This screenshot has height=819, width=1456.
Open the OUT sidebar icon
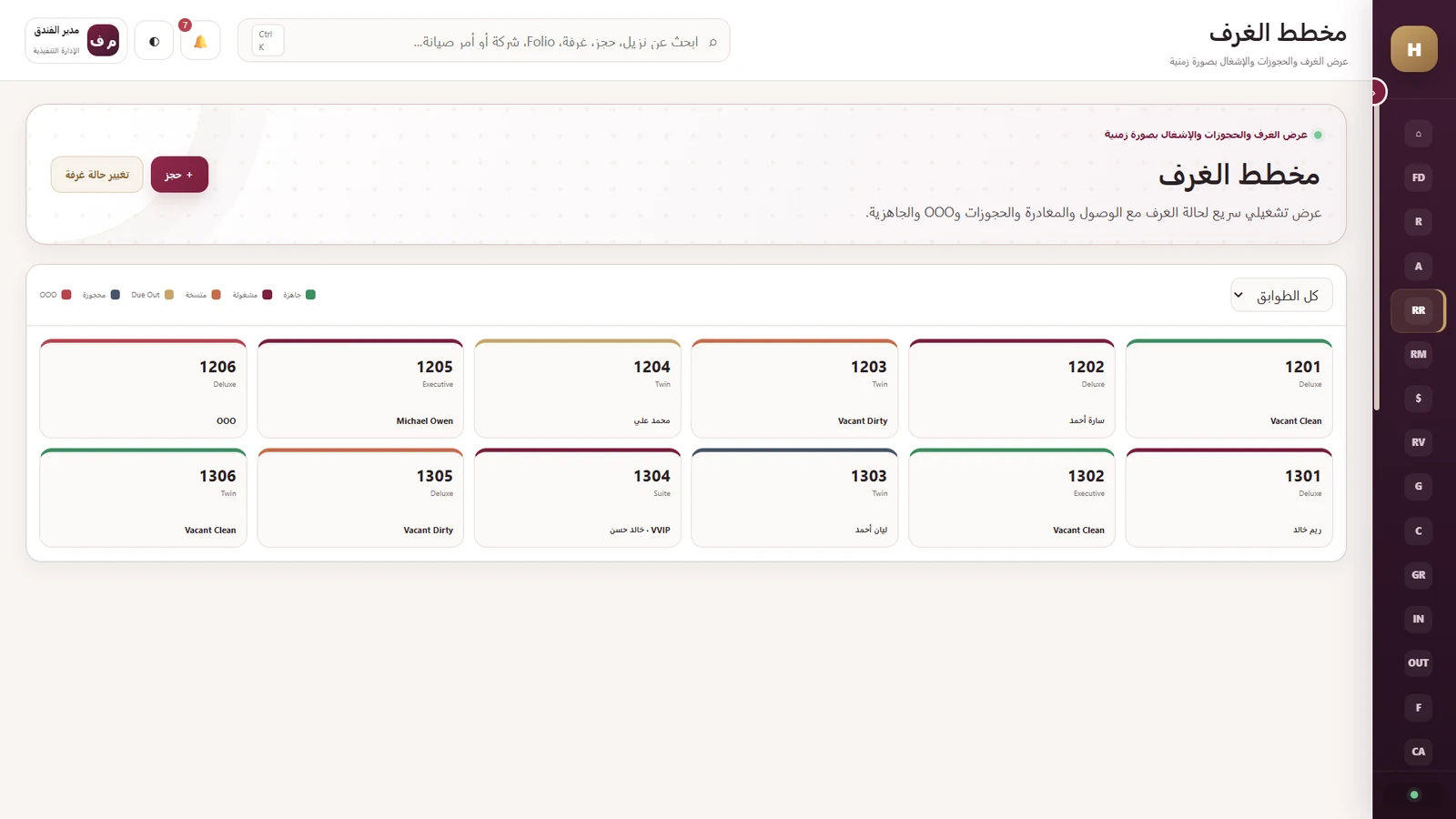[x=1418, y=663]
